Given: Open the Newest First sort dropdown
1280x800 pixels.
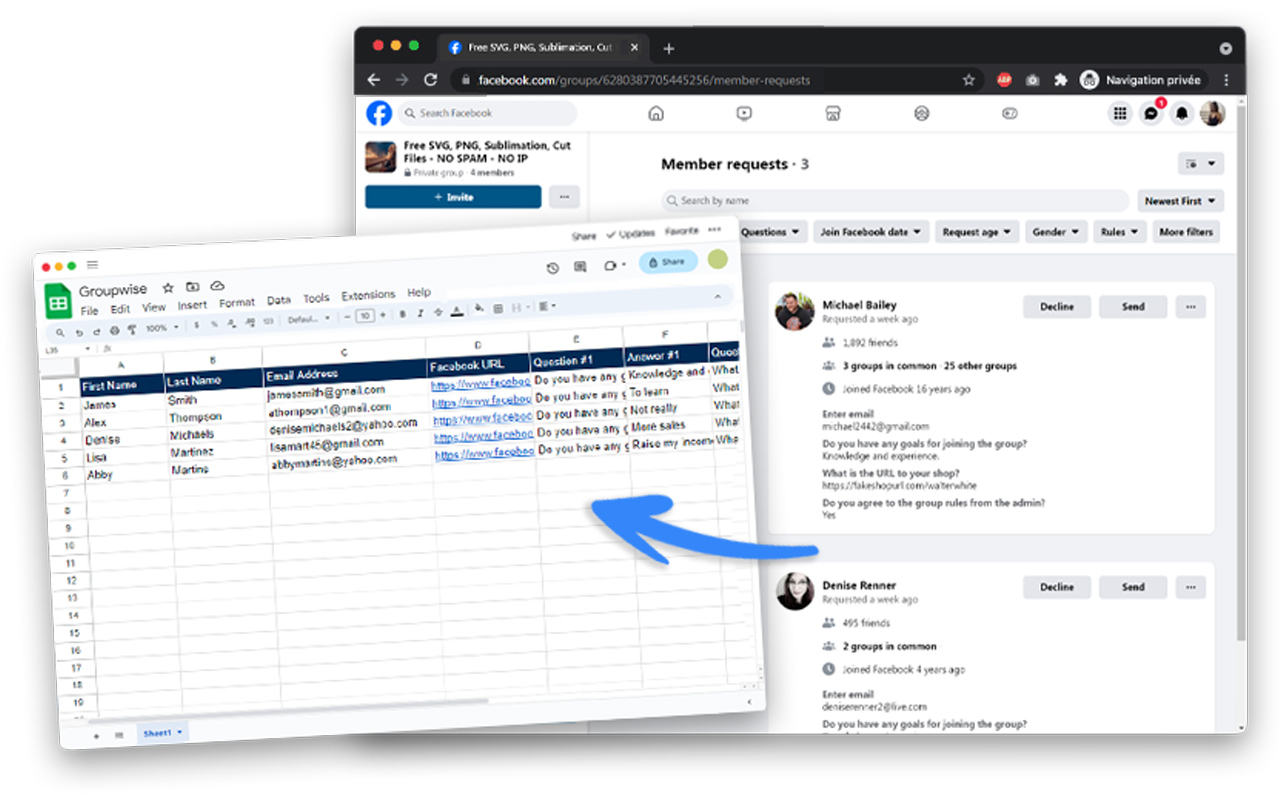Looking at the screenshot, I should pyautogui.click(x=1180, y=200).
